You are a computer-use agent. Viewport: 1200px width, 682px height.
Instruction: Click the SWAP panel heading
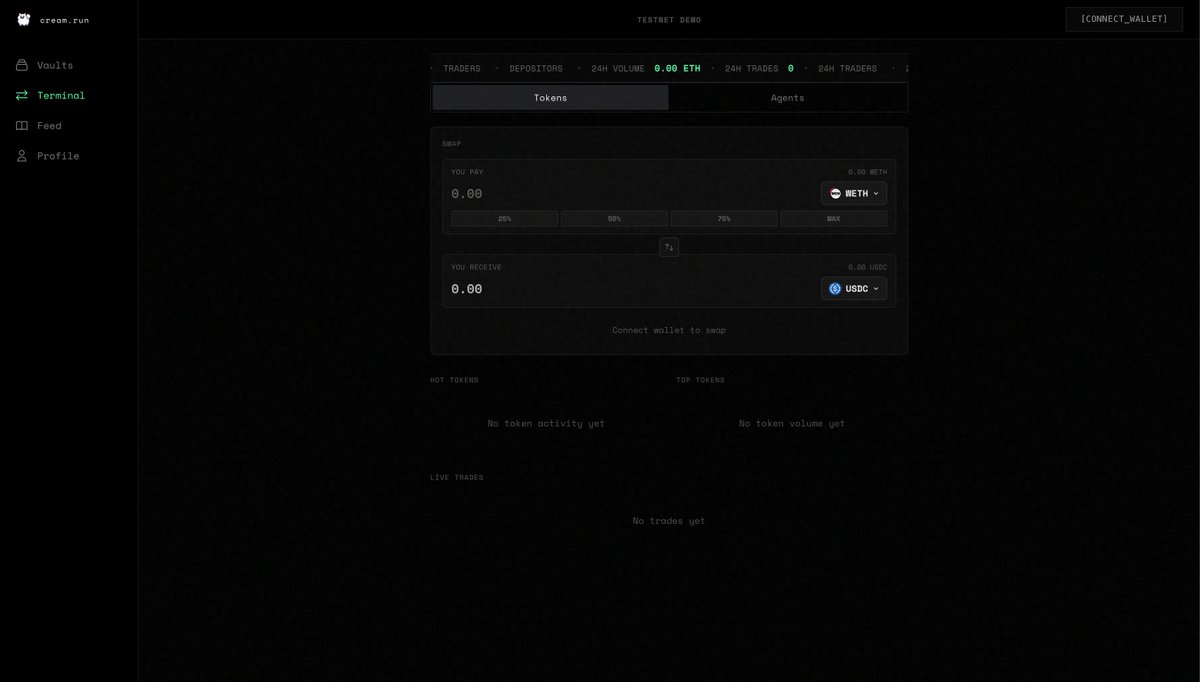tap(452, 144)
